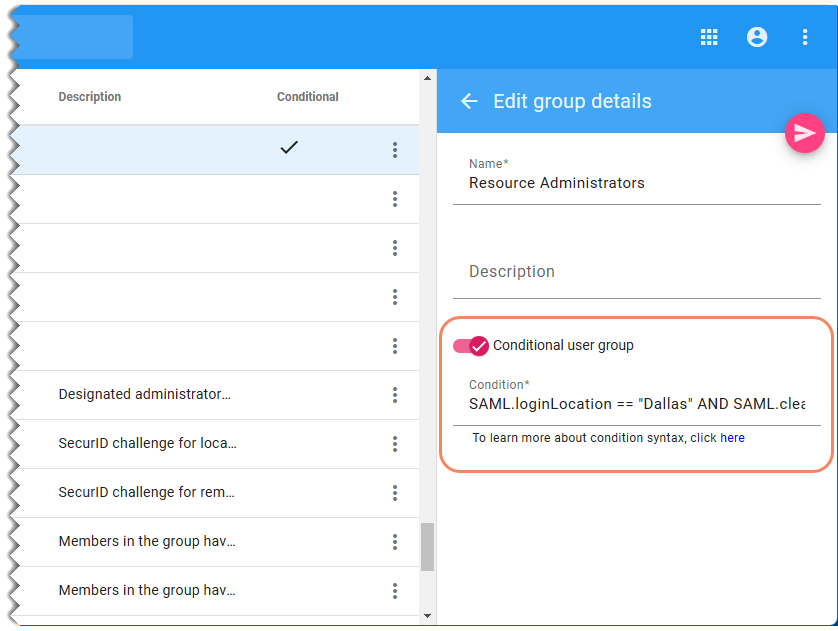Click back arrow in Edit group details

pyautogui.click(x=469, y=101)
